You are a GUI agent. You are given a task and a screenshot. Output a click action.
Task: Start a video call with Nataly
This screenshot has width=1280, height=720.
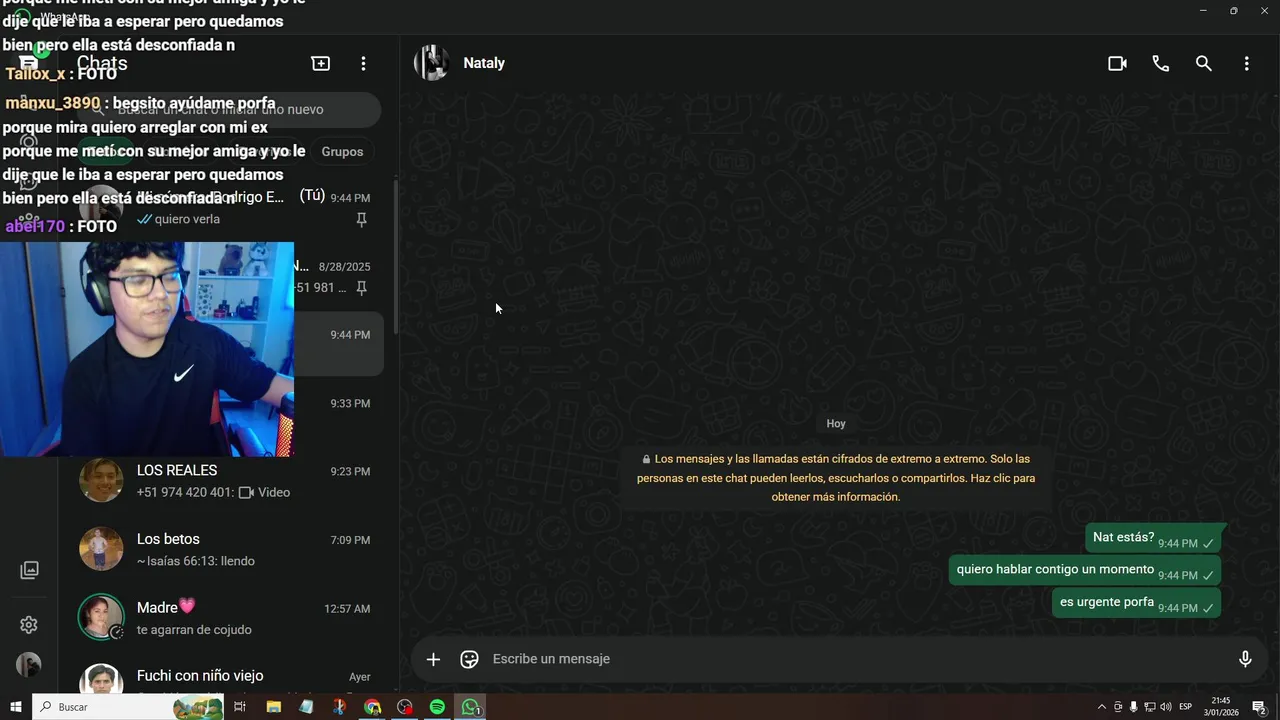click(1117, 63)
